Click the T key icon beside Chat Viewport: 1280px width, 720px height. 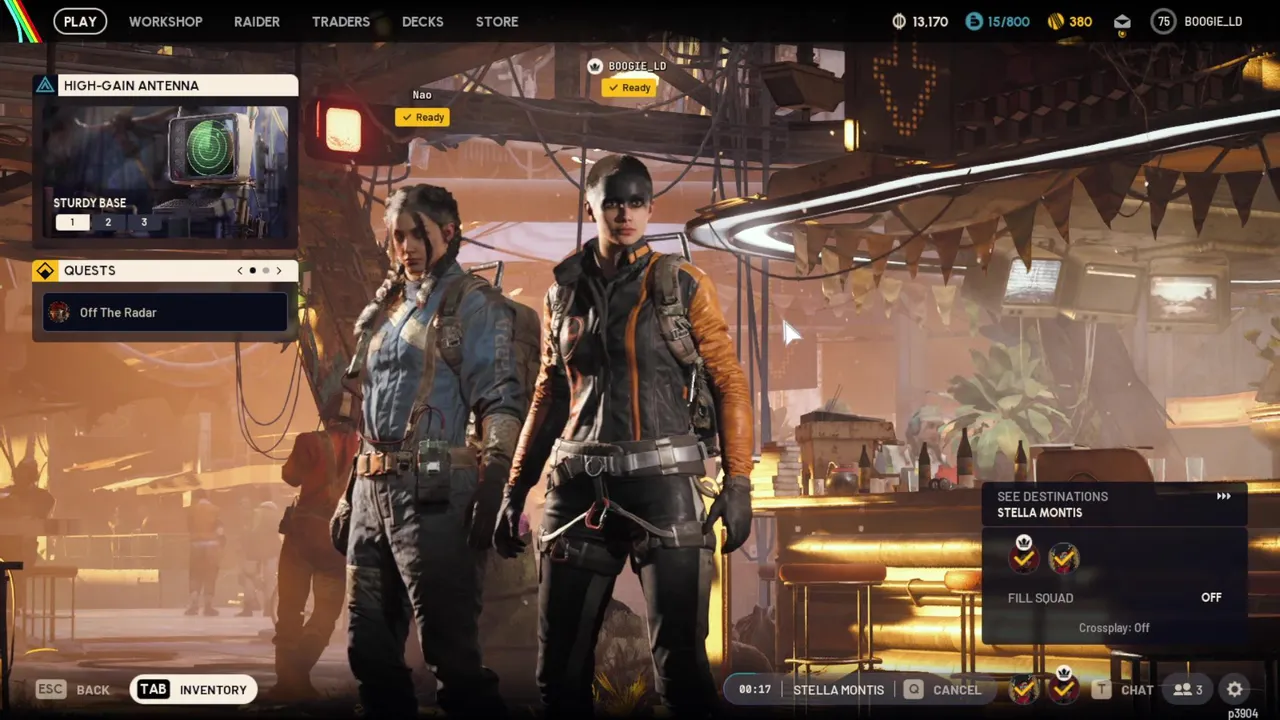pos(1101,690)
